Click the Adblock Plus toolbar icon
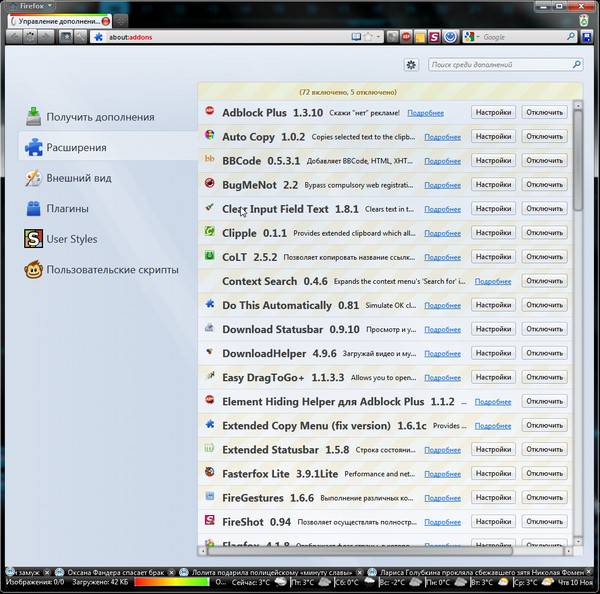The width and height of the screenshot is (600, 594). [x=406, y=37]
